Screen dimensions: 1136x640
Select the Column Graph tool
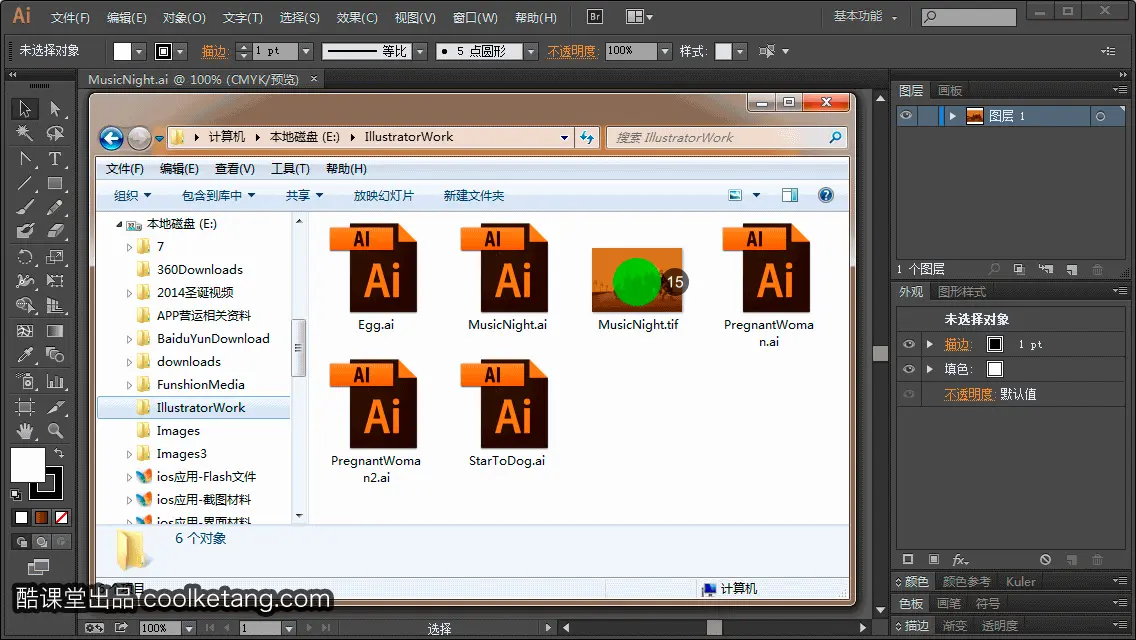(55, 381)
